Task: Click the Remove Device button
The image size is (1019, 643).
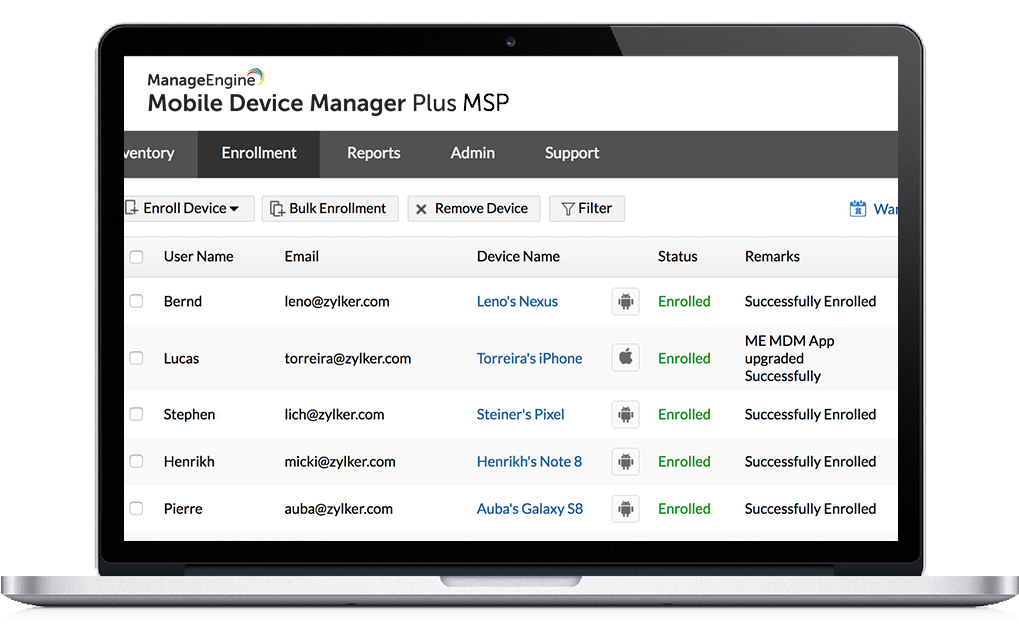Action: (473, 208)
